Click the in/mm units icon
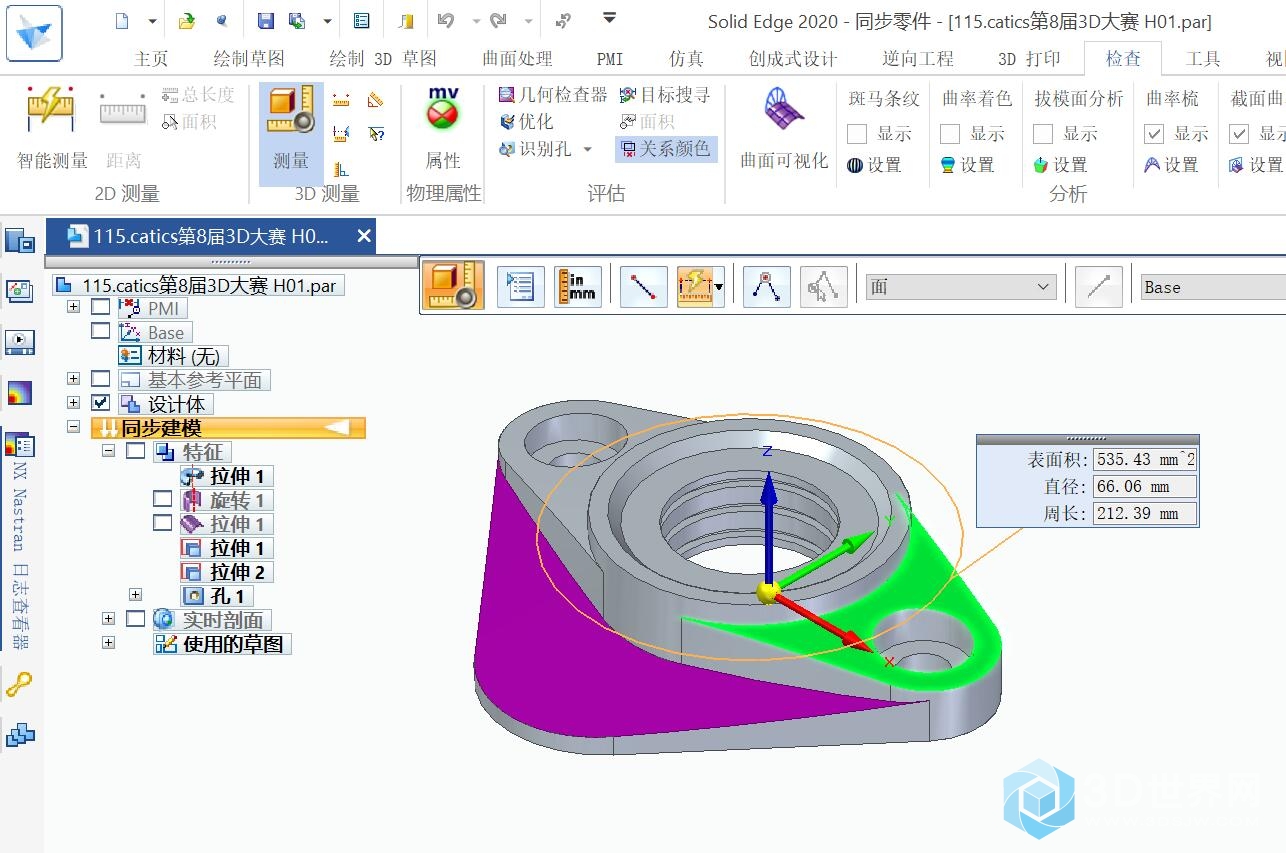This screenshot has height=853, width=1286. (578, 287)
